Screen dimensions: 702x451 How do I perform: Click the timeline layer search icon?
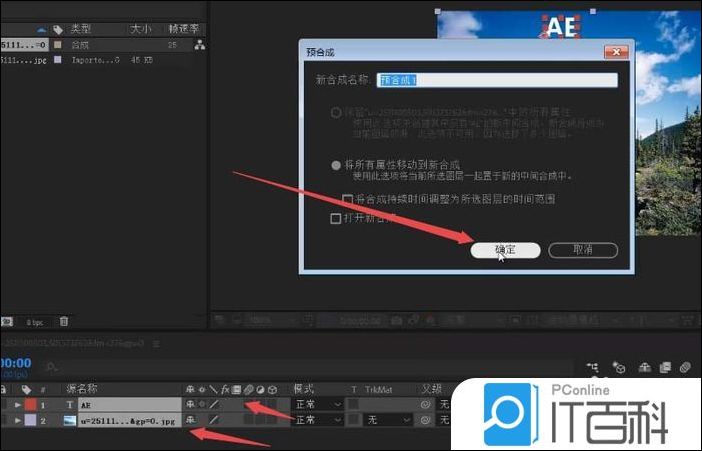[x=51, y=367]
